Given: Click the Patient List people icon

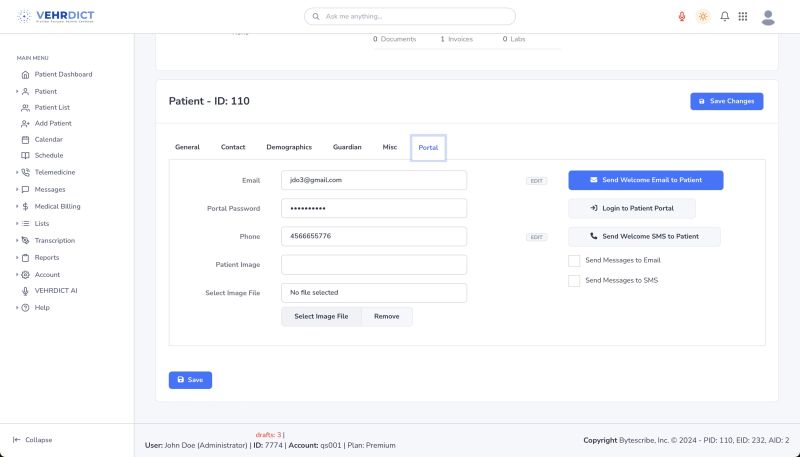Looking at the screenshot, I should click(x=25, y=108).
